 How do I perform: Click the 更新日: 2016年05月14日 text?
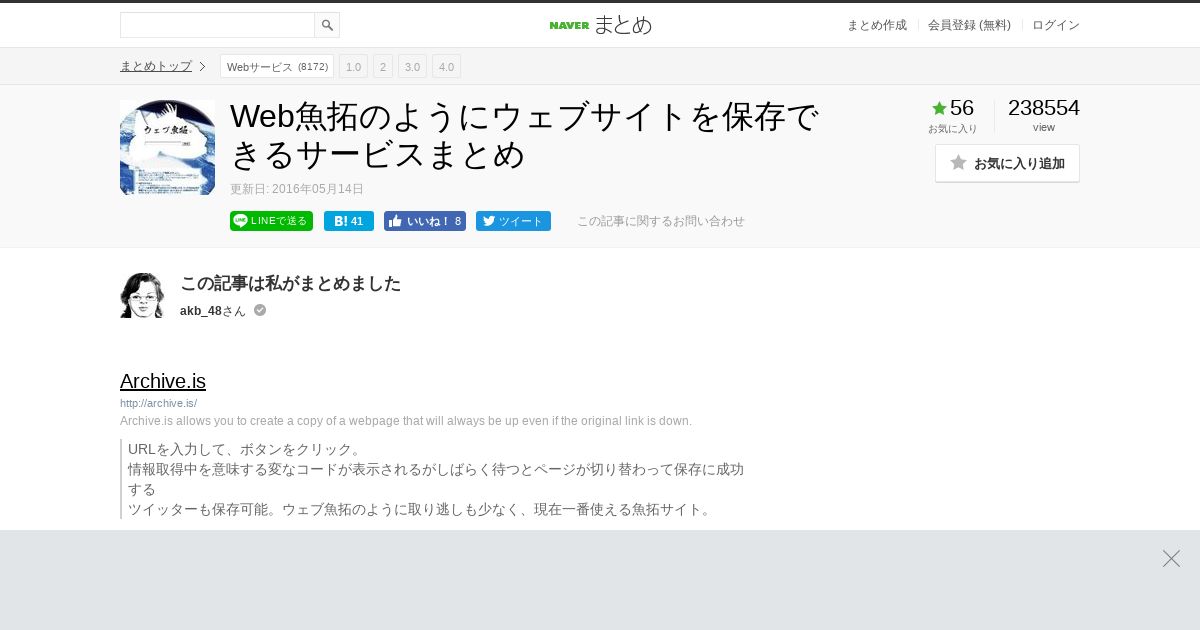(x=297, y=189)
